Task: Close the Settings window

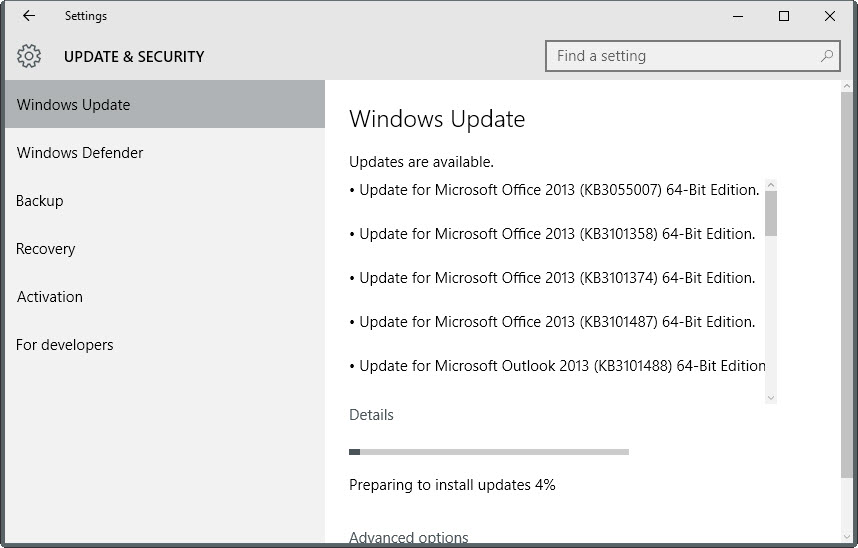Action: (x=830, y=16)
